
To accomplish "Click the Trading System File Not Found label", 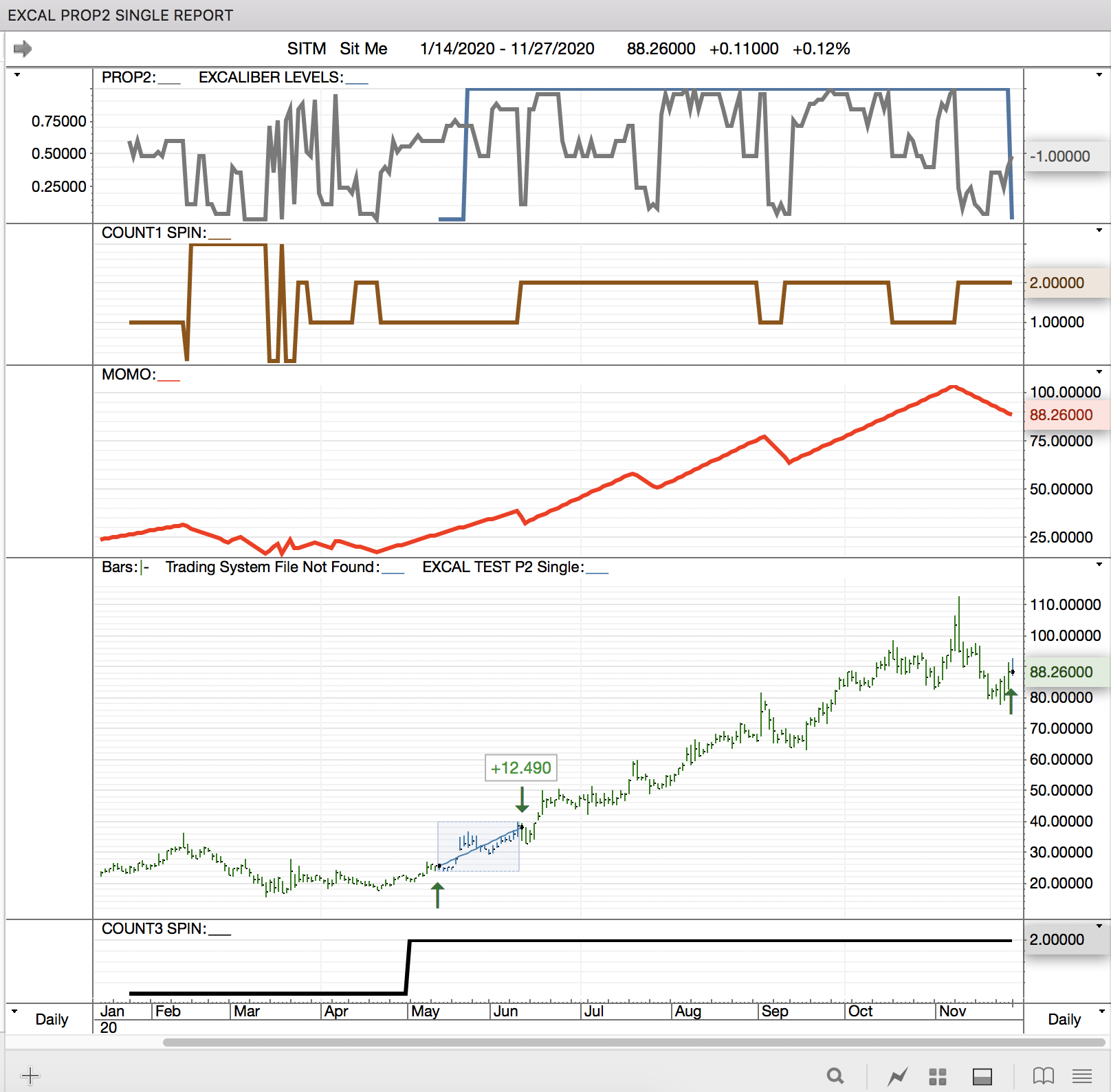I will pyautogui.click(x=272, y=567).
